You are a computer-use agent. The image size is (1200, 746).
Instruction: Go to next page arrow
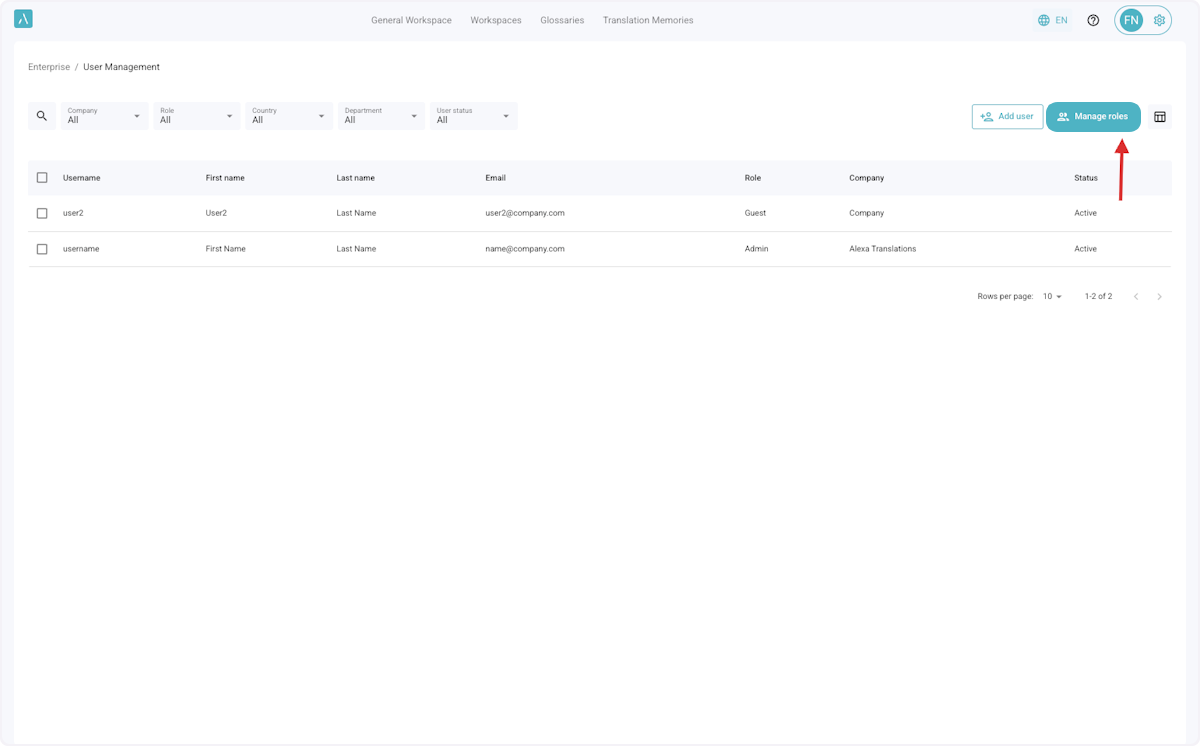[x=1160, y=296]
